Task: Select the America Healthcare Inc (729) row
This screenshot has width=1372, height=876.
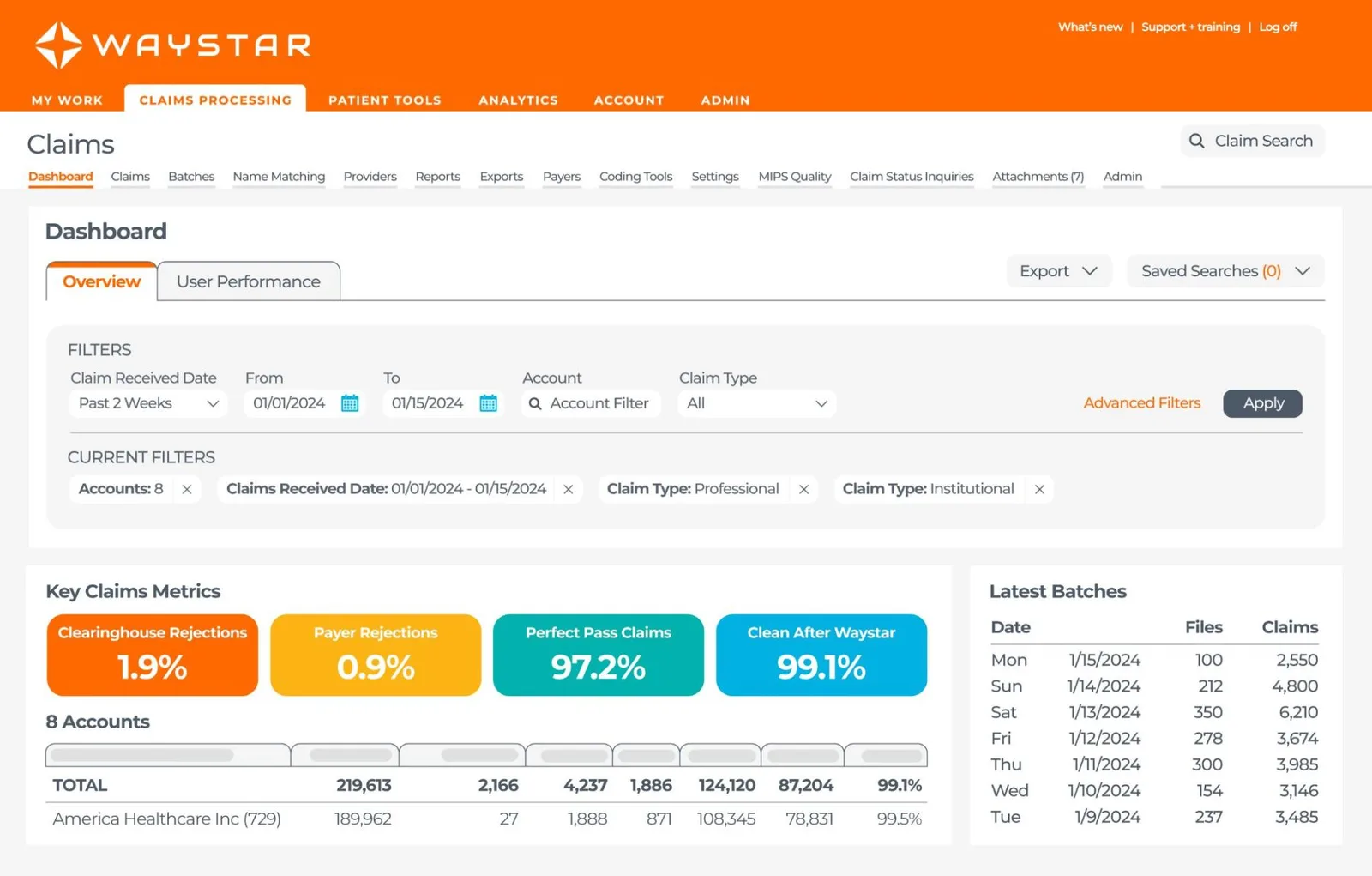Action: [486, 819]
